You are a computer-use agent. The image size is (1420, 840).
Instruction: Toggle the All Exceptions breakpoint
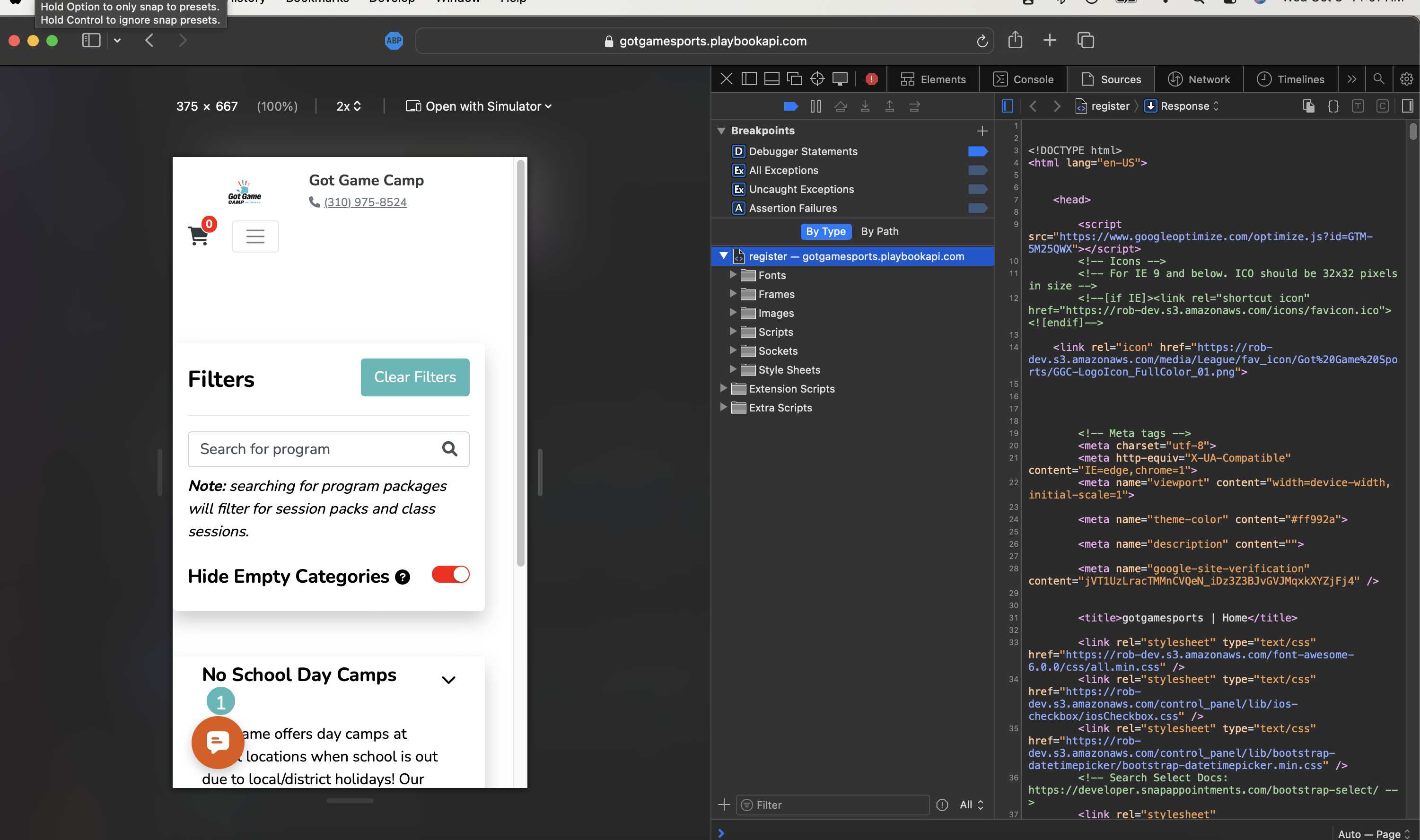point(977,170)
